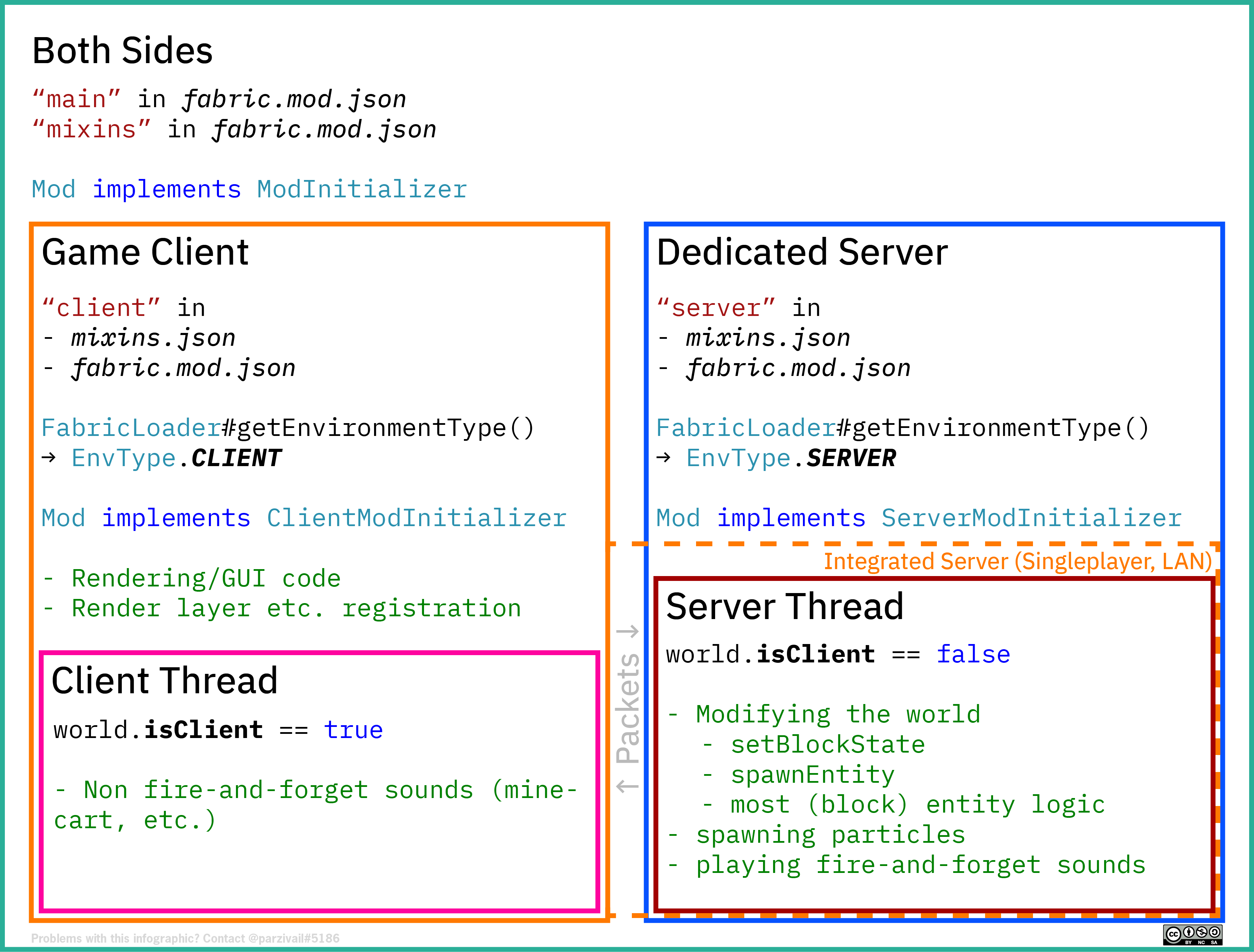Click the SA share-alike circular arrow icon
1254x952 pixels.
1215,932
